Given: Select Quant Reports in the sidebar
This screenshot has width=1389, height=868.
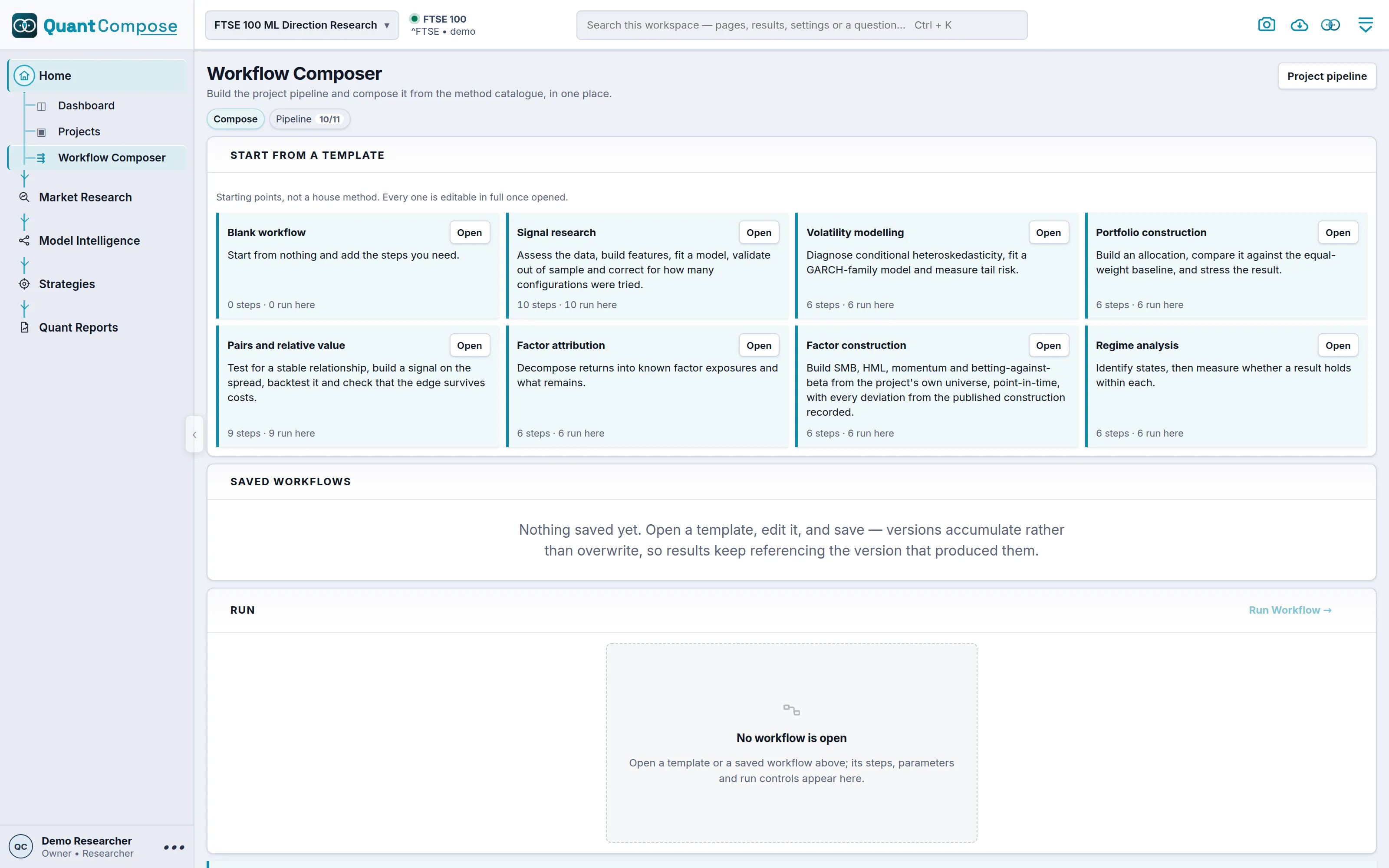Looking at the screenshot, I should 78,327.
